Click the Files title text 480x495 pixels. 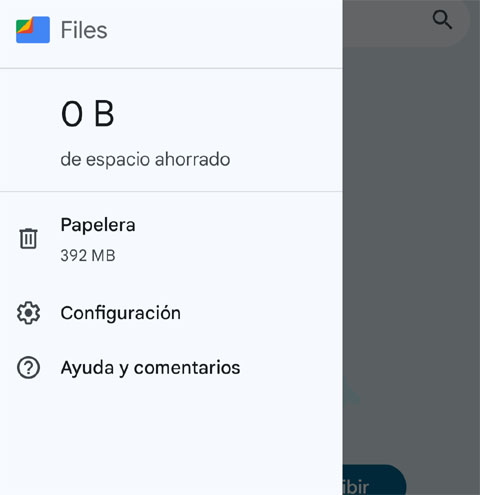pyautogui.click(x=84, y=30)
